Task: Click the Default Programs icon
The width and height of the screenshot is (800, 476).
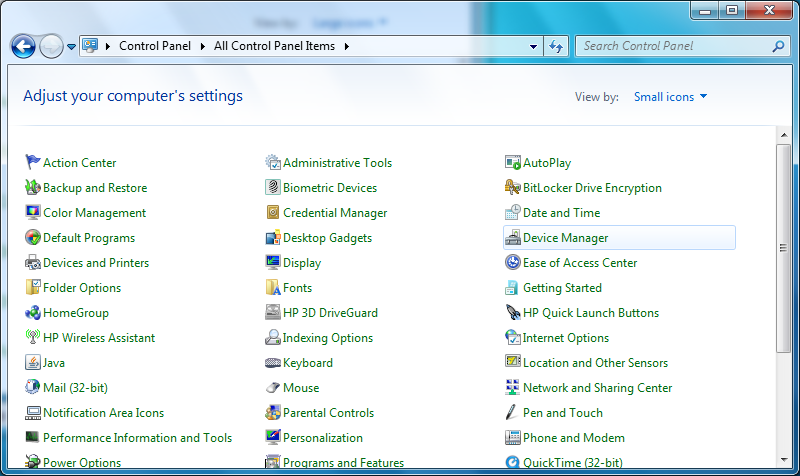Action: point(33,238)
